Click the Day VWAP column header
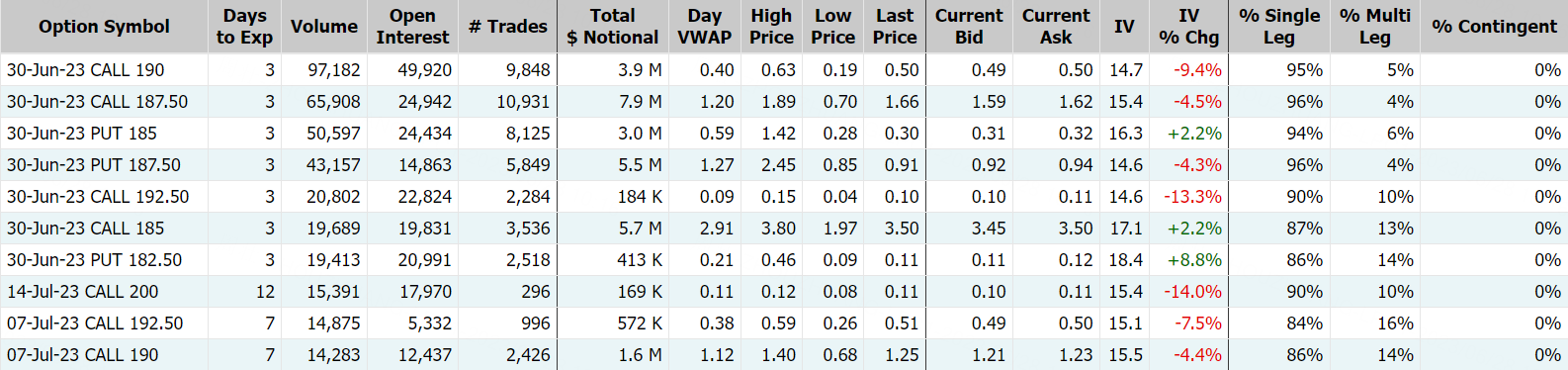This screenshot has width=1568, height=370. click(x=705, y=27)
